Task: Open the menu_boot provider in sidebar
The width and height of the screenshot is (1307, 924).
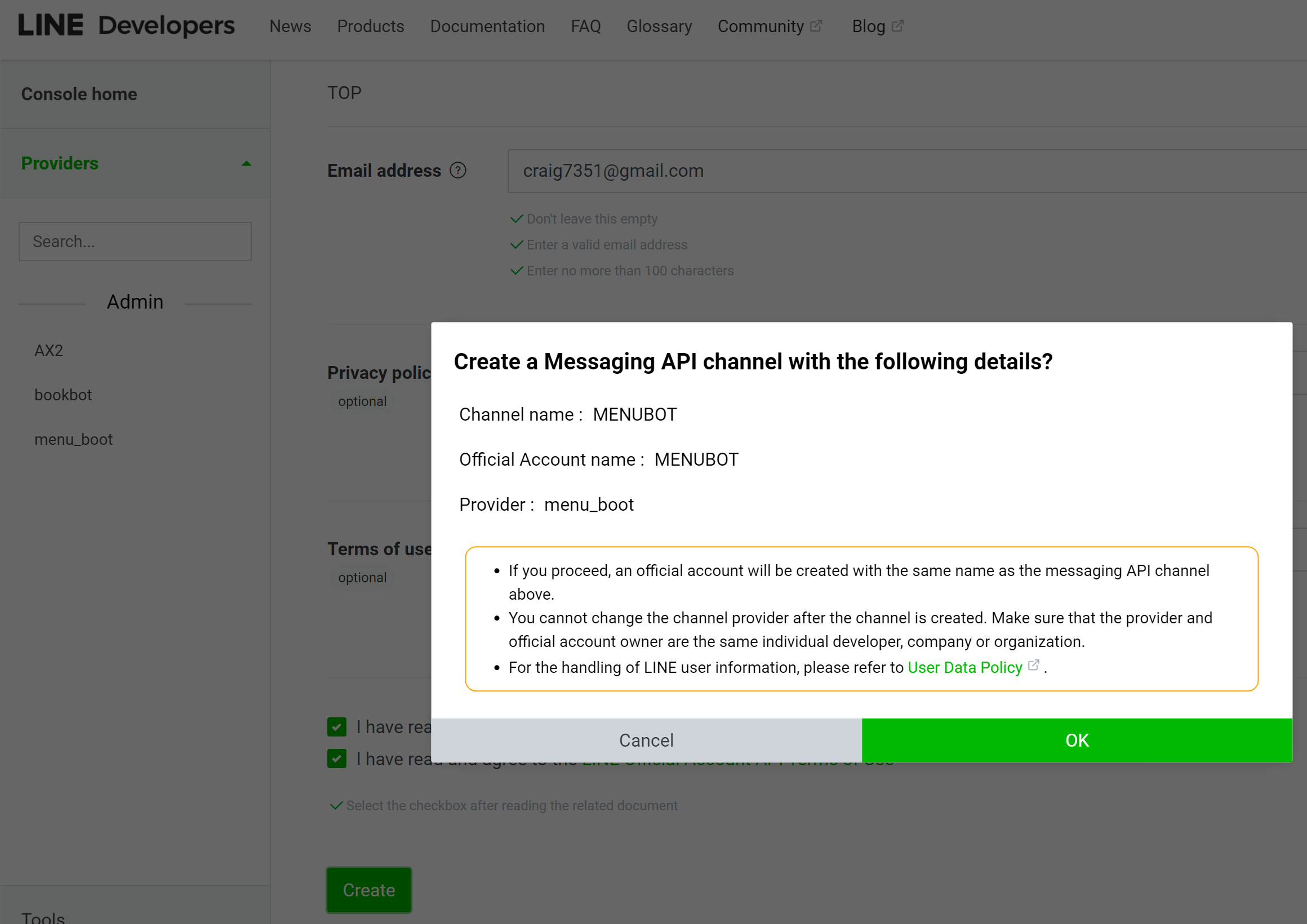Action: [73, 439]
